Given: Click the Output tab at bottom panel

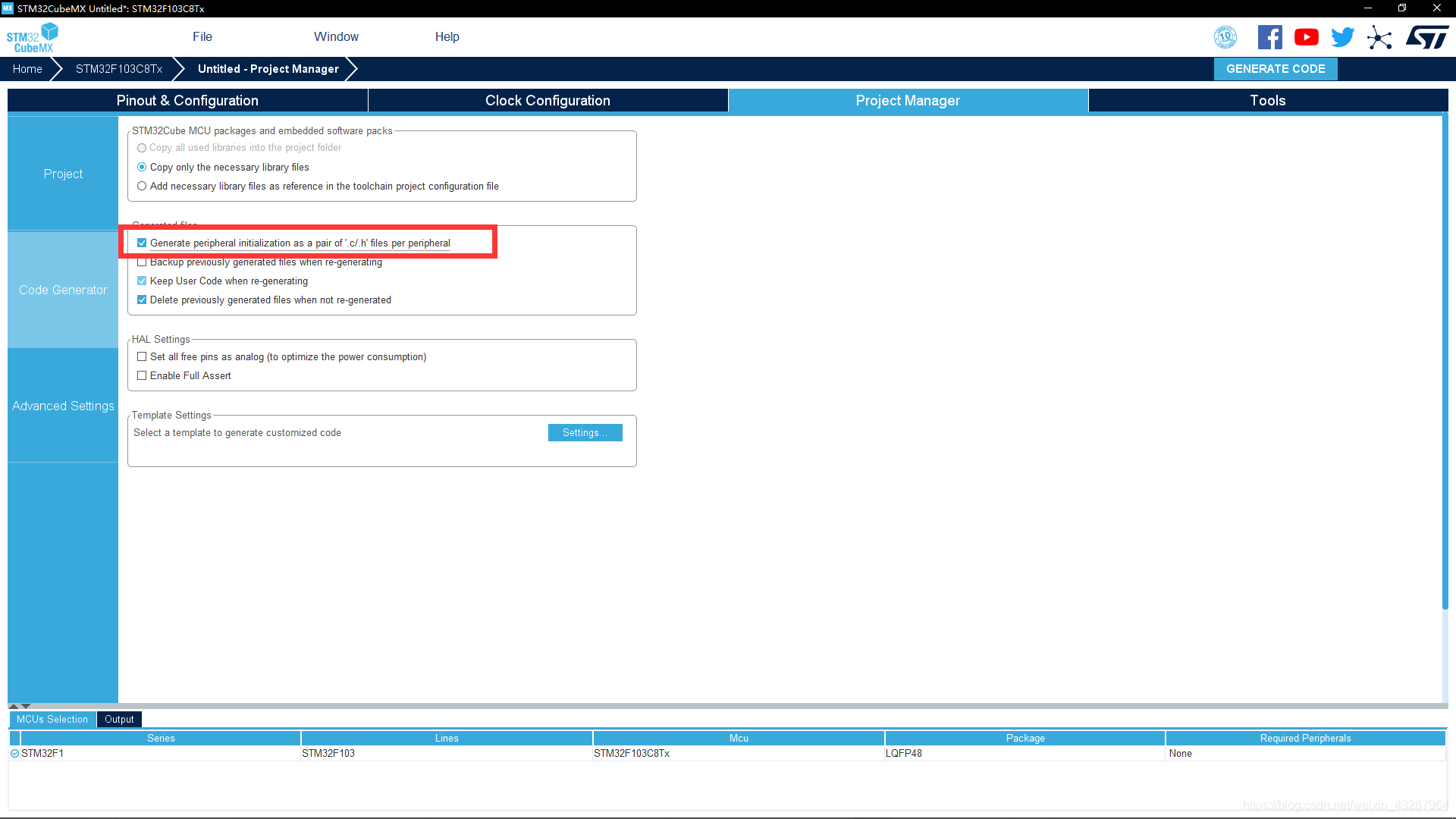Looking at the screenshot, I should coord(119,719).
